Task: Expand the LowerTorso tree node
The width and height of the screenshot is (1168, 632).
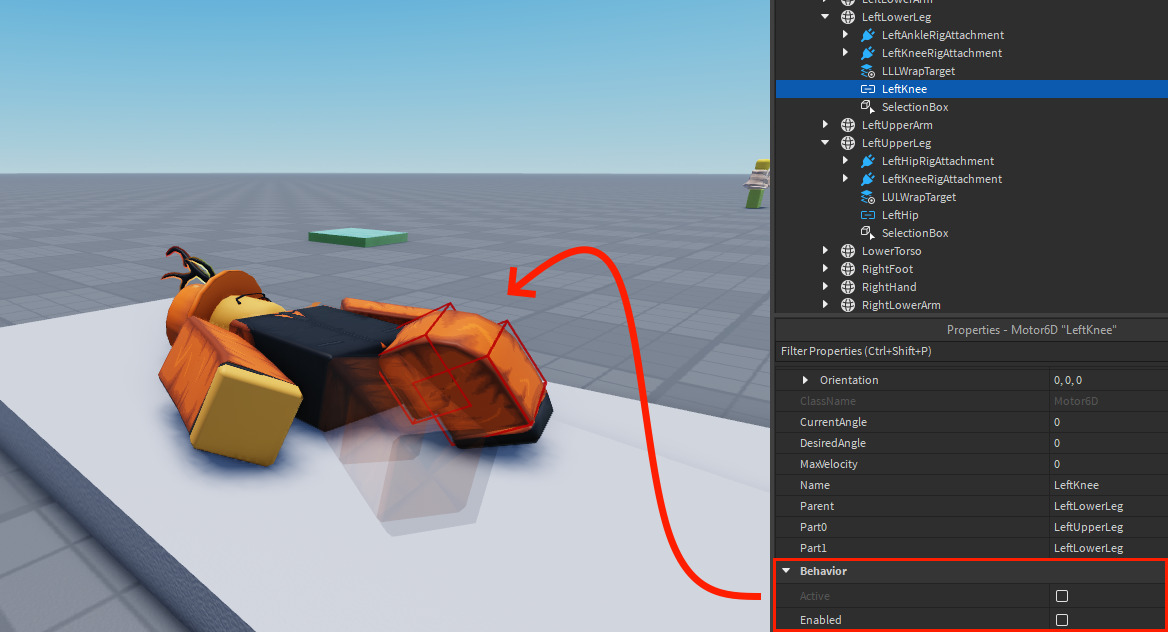Action: [825, 250]
